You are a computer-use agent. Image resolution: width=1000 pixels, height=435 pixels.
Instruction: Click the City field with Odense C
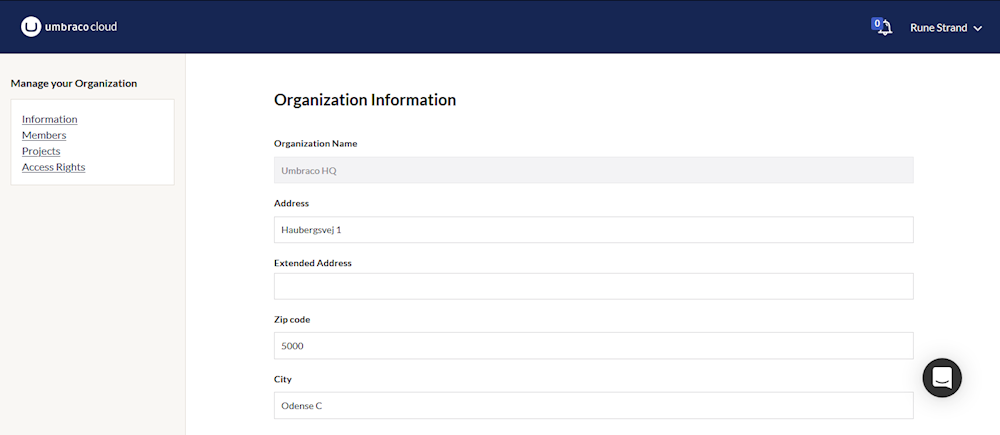pyautogui.click(x=593, y=406)
